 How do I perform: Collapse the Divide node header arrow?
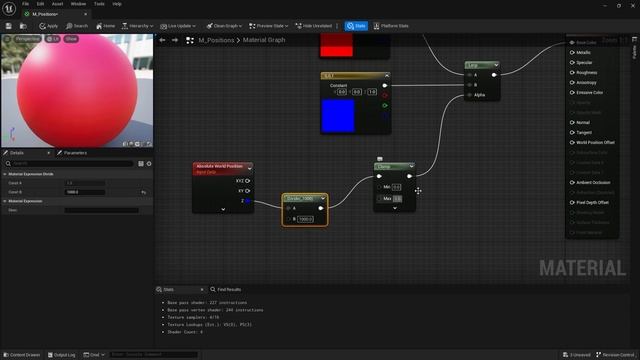coord(323,198)
